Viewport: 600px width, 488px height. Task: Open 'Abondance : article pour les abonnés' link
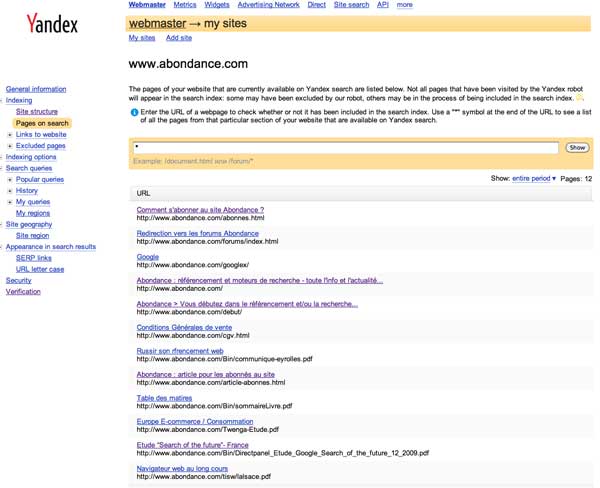(x=205, y=374)
